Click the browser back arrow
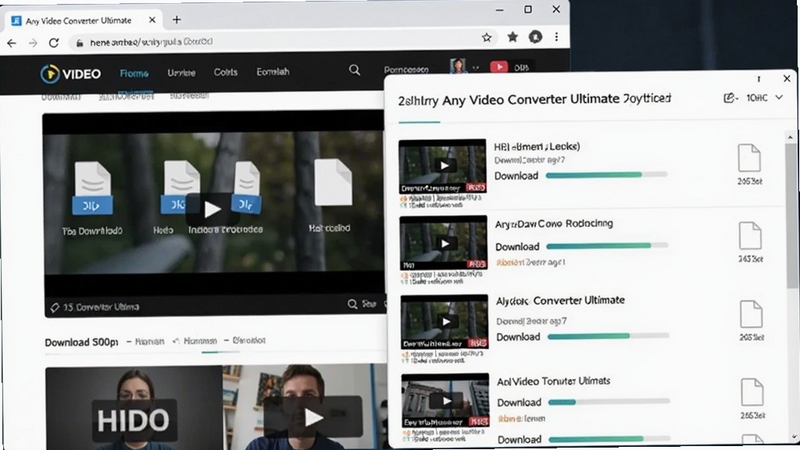The image size is (800, 450). tap(11, 43)
